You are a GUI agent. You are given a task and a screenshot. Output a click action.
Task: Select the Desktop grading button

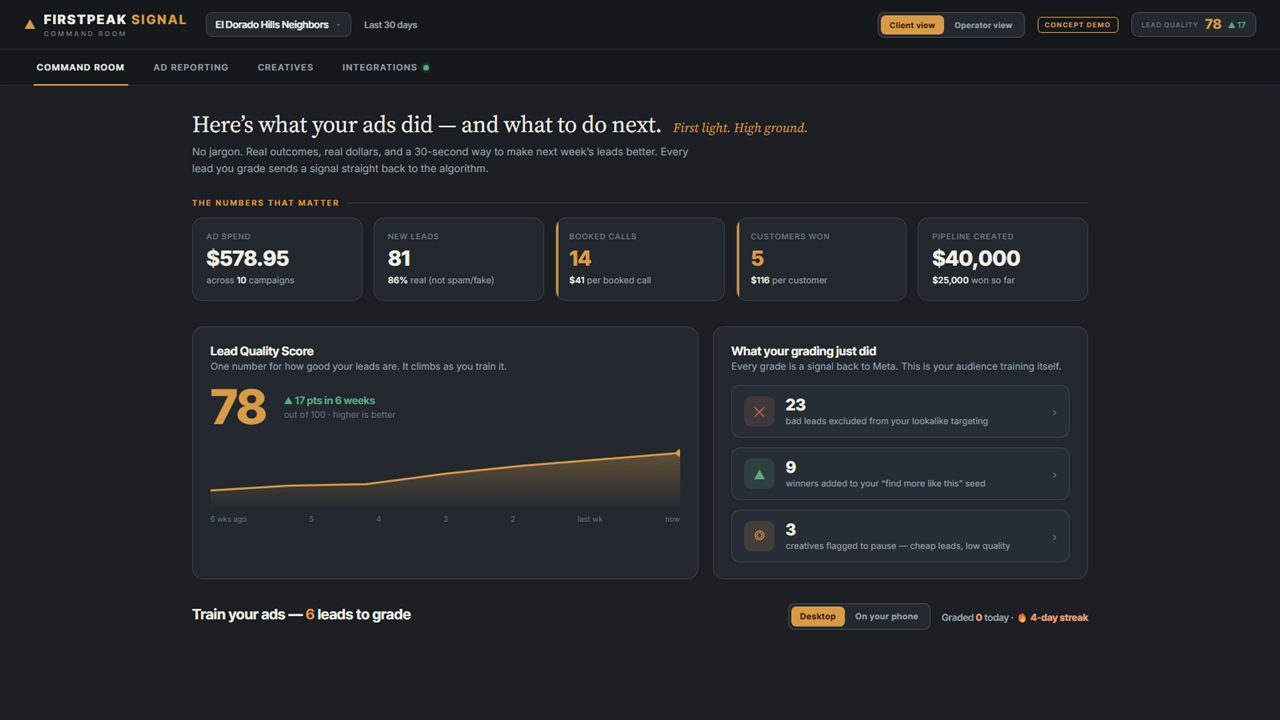pos(818,617)
